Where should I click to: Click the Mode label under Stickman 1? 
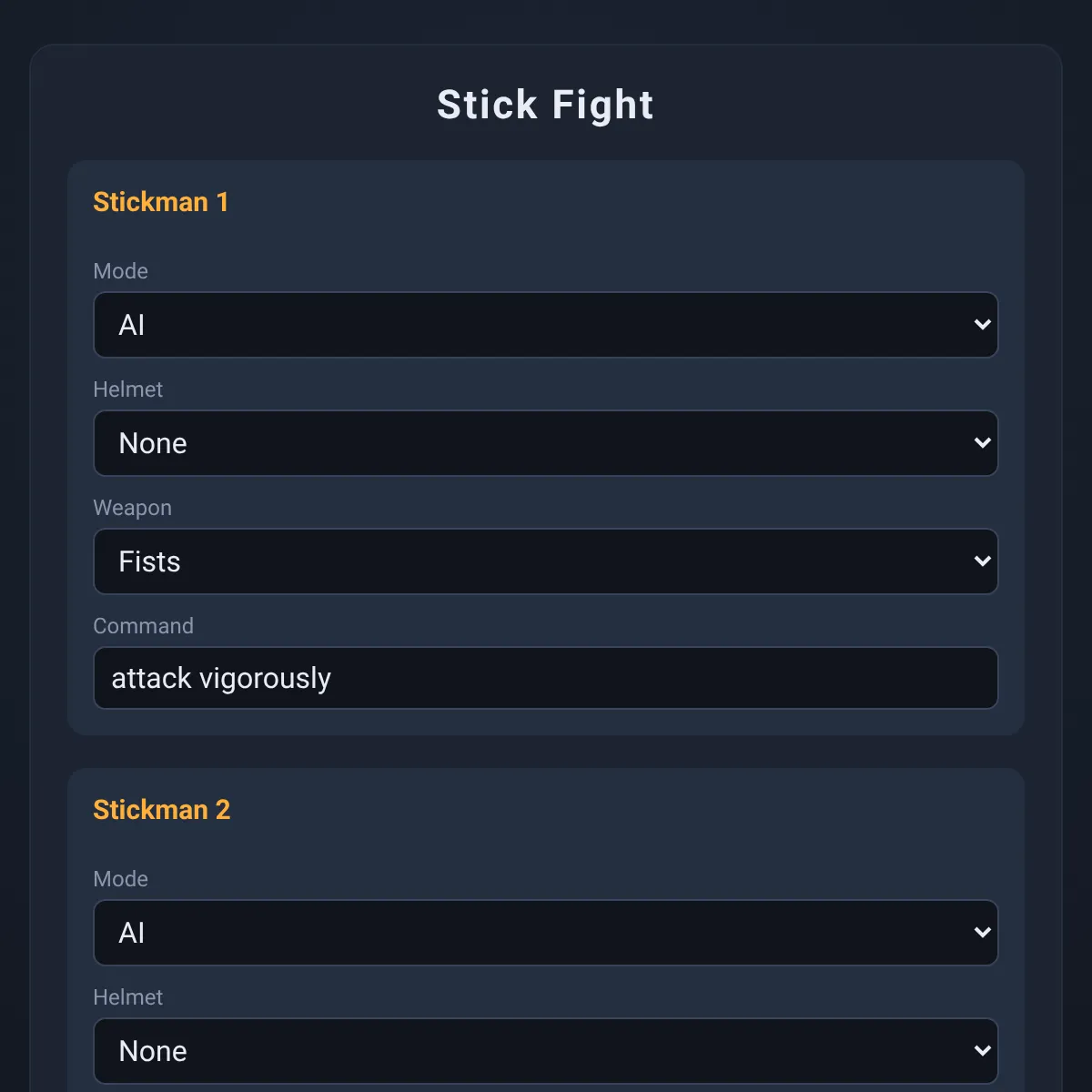click(120, 271)
